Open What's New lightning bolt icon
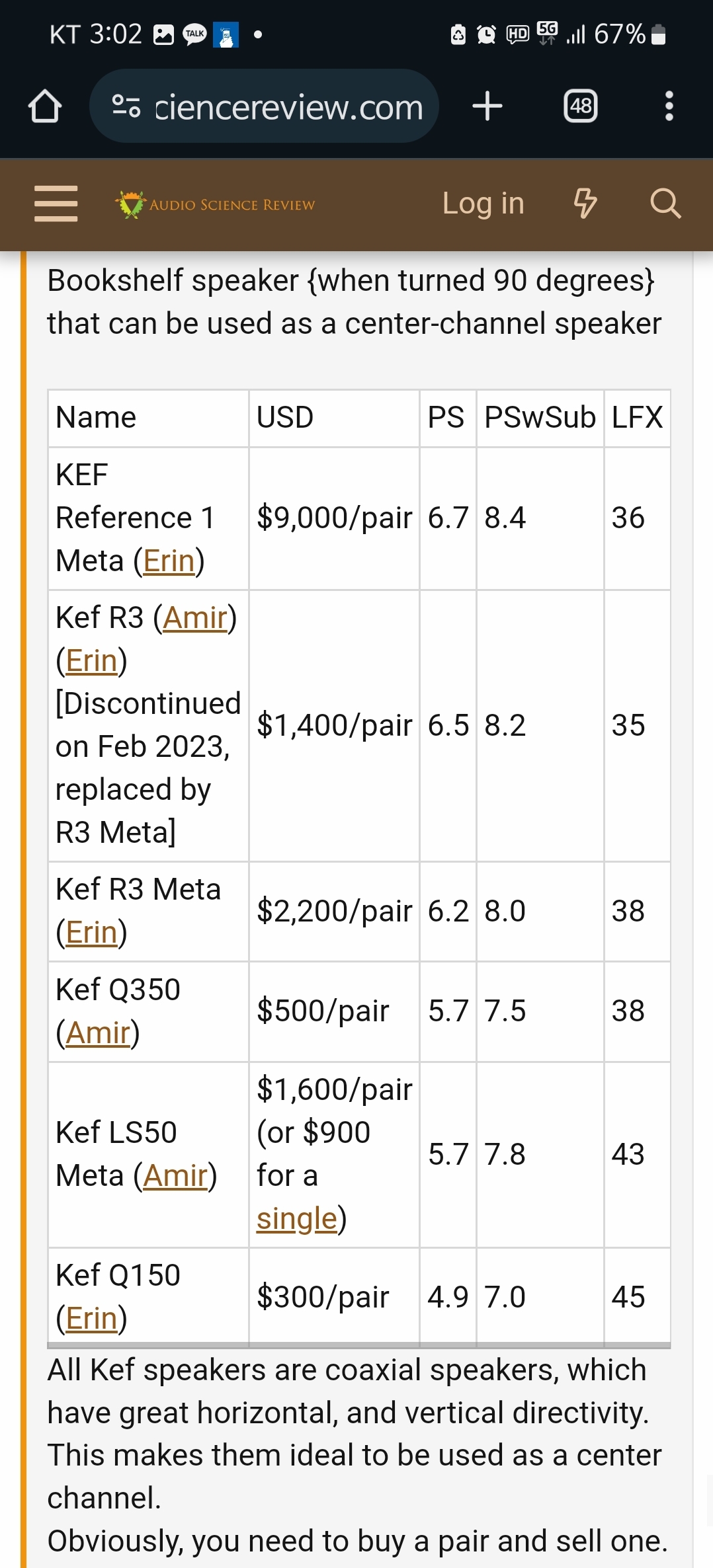This screenshot has height=1568, width=713. (x=585, y=204)
